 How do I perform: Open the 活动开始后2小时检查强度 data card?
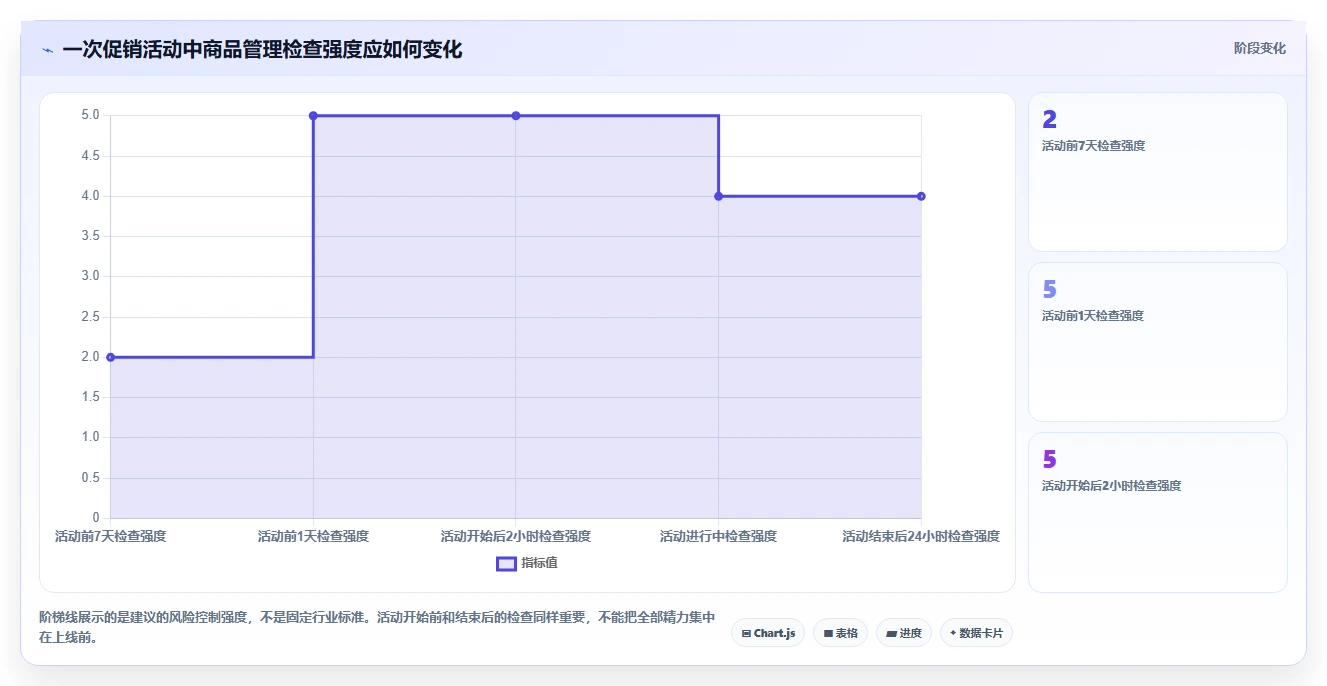(1157, 512)
